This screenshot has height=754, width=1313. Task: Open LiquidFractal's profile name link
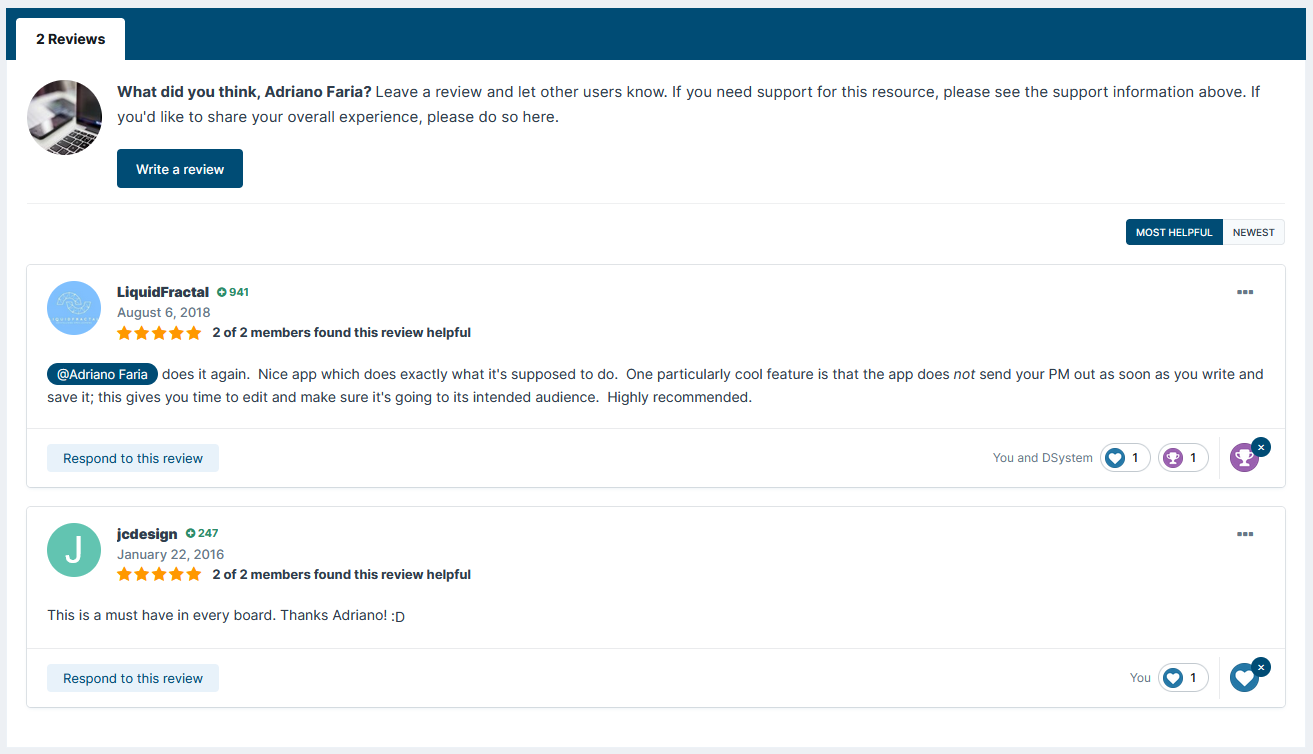point(163,292)
